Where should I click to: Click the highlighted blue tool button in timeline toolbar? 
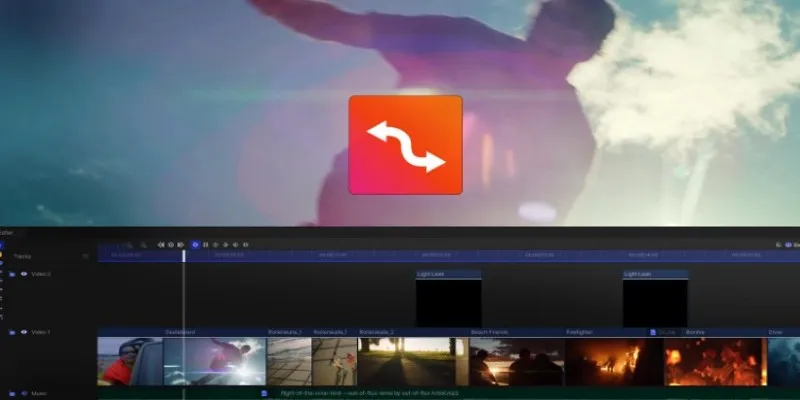[195, 245]
